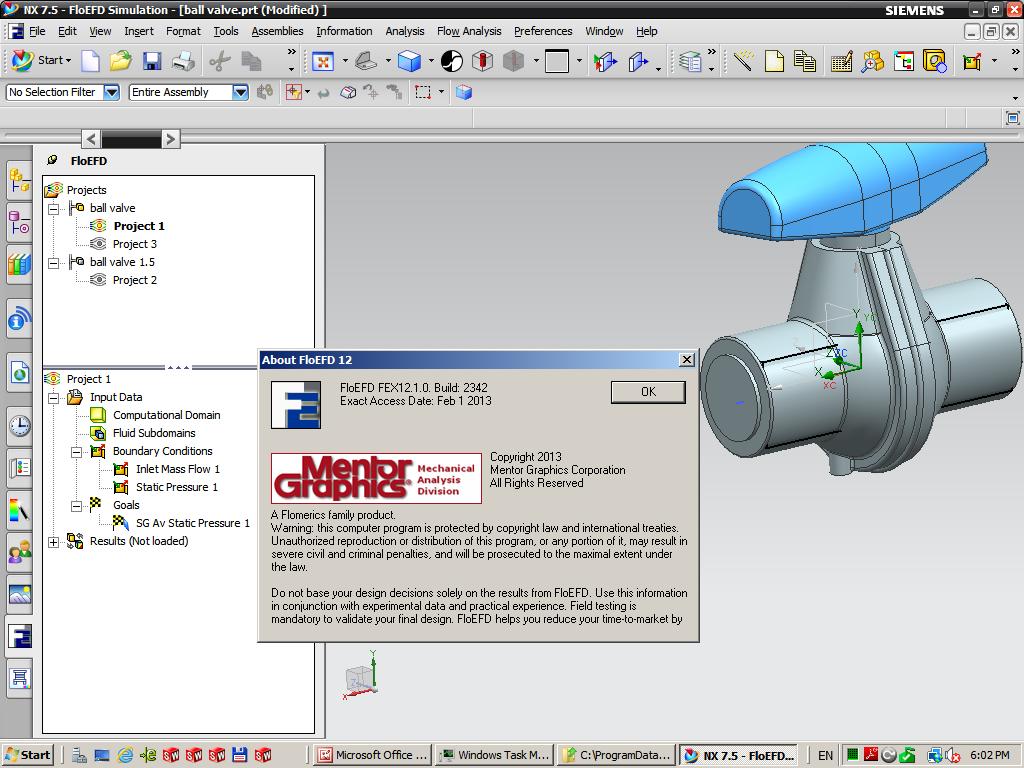Open the Entire Assembly dropdown

click(239, 92)
